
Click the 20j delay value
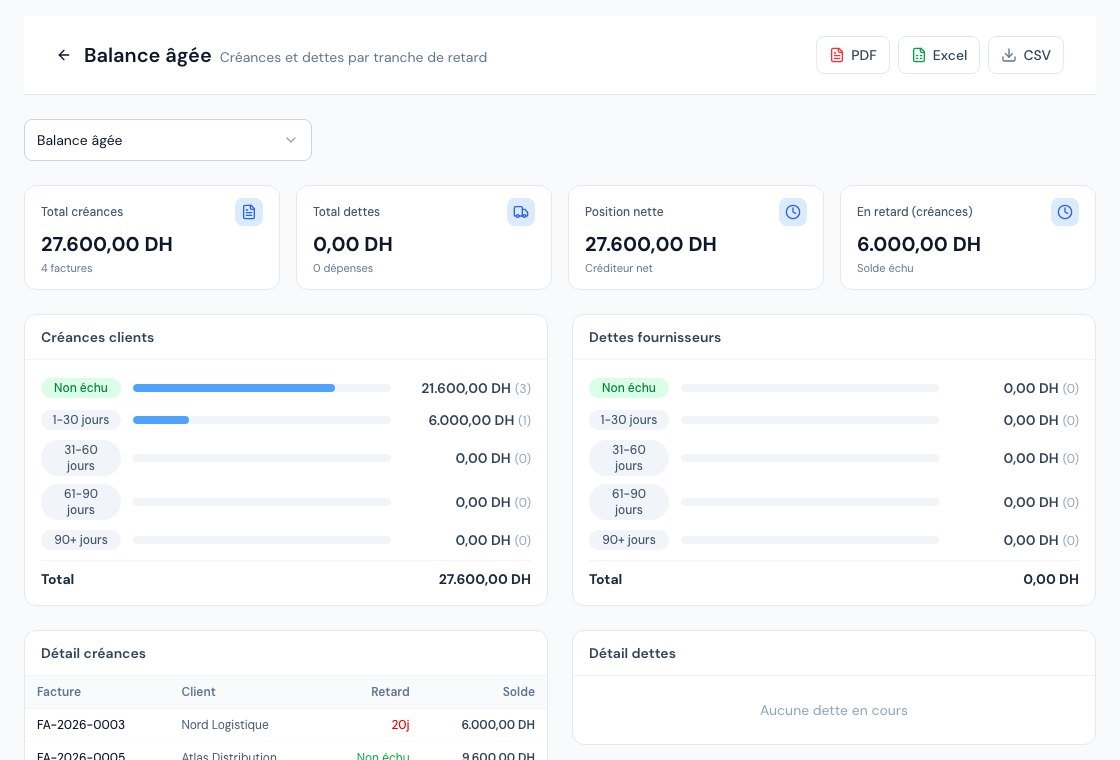point(401,725)
